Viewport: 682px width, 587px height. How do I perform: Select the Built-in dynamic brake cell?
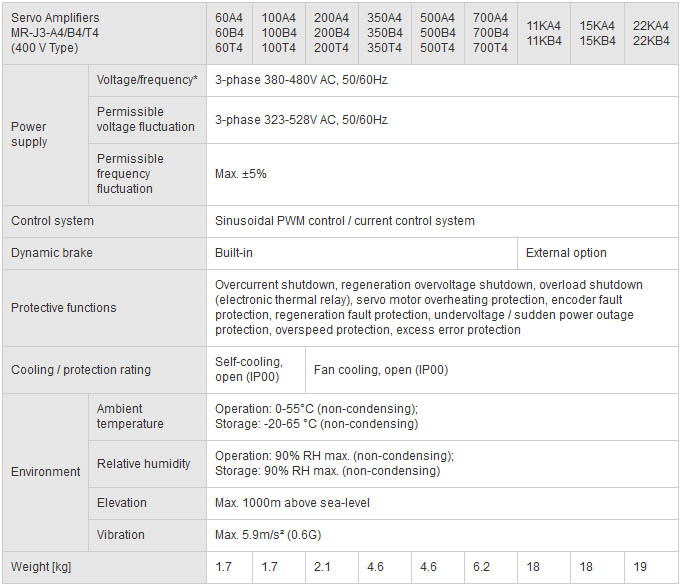[234, 253]
